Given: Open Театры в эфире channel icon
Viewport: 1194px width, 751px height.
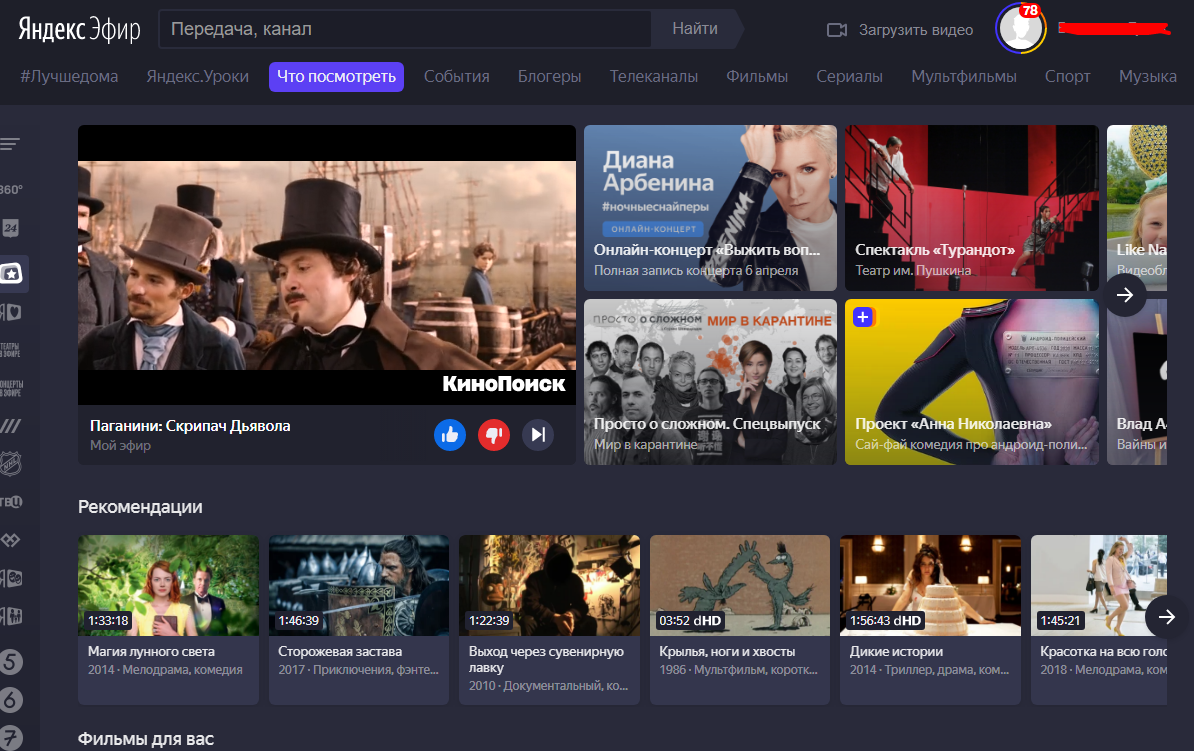Looking at the screenshot, I should click(x=11, y=350).
